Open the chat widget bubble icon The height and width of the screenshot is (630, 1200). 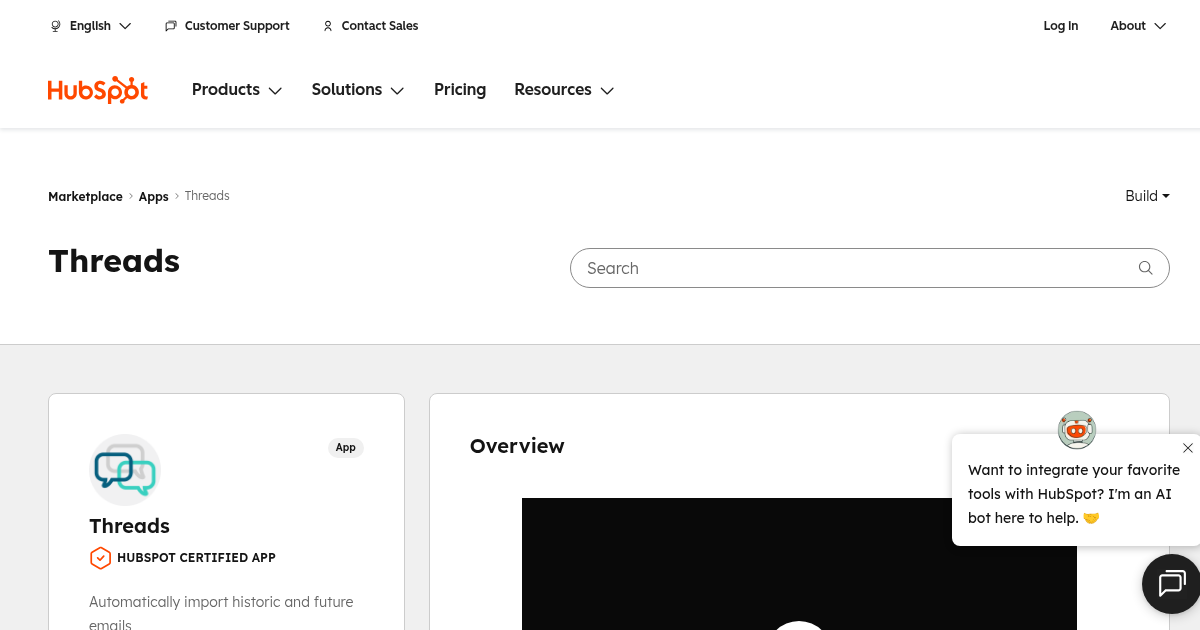click(1171, 583)
